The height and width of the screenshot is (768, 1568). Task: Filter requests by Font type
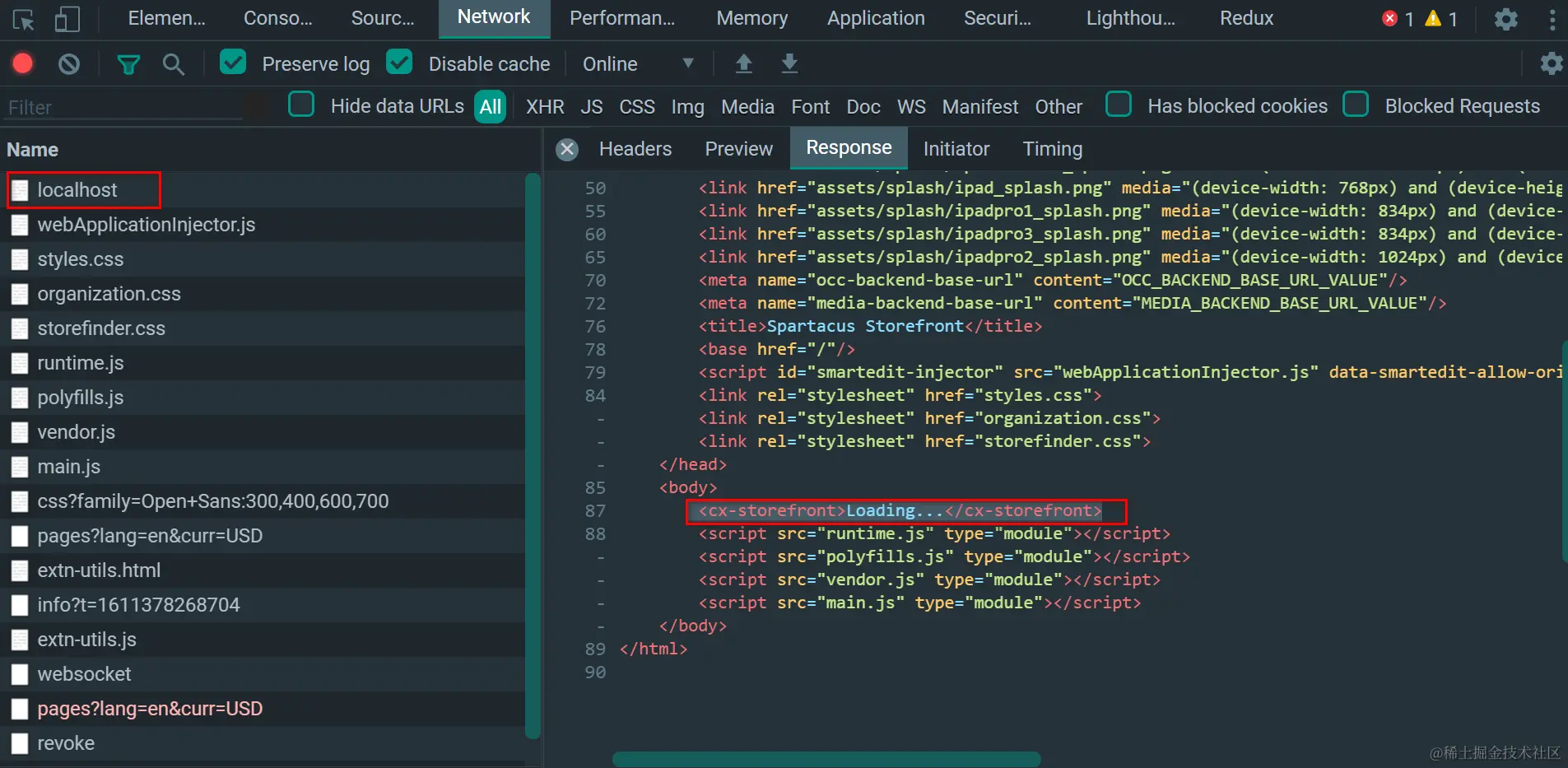coord(811,107)
